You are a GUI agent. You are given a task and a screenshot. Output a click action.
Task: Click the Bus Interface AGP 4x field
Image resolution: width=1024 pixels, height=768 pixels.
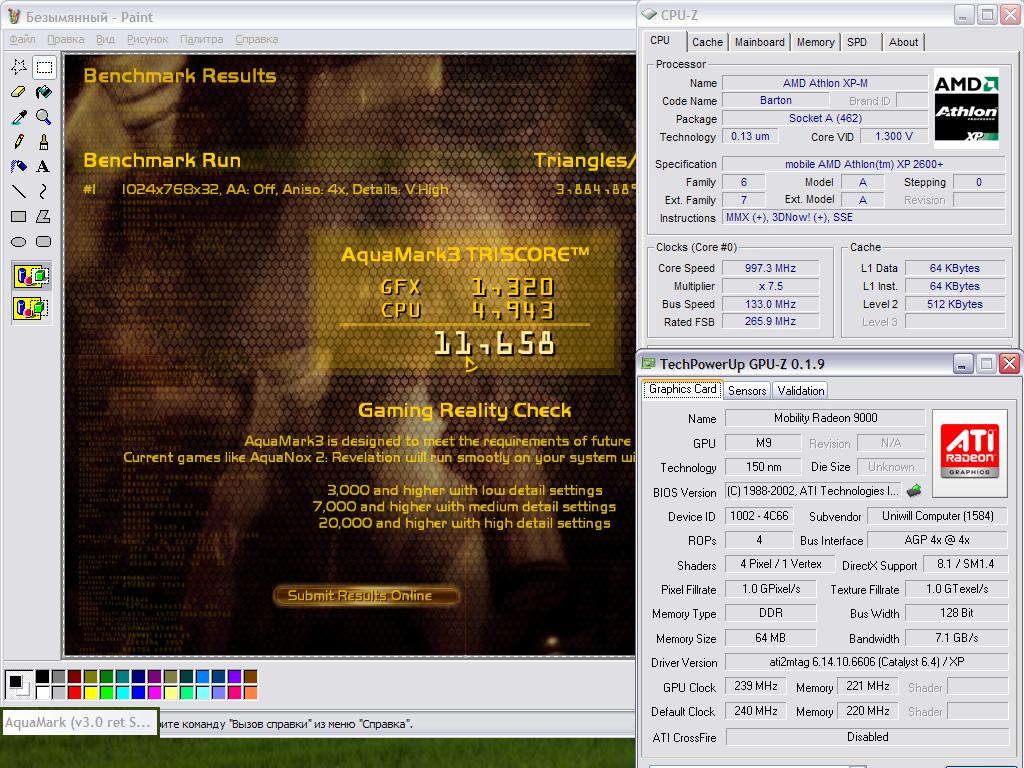(x=937, y=540)
